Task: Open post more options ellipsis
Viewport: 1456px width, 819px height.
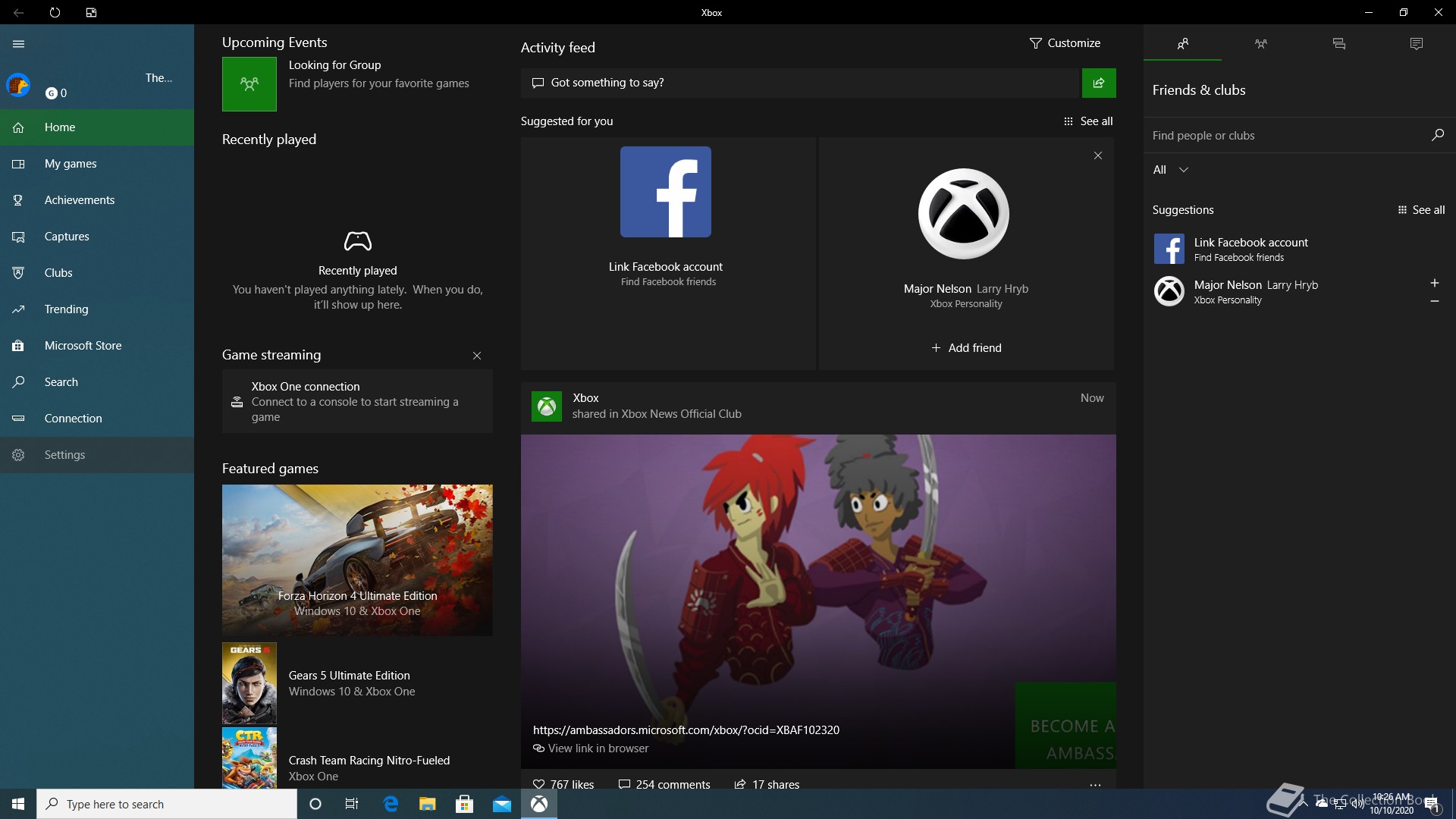Action: coord(1095,785)
